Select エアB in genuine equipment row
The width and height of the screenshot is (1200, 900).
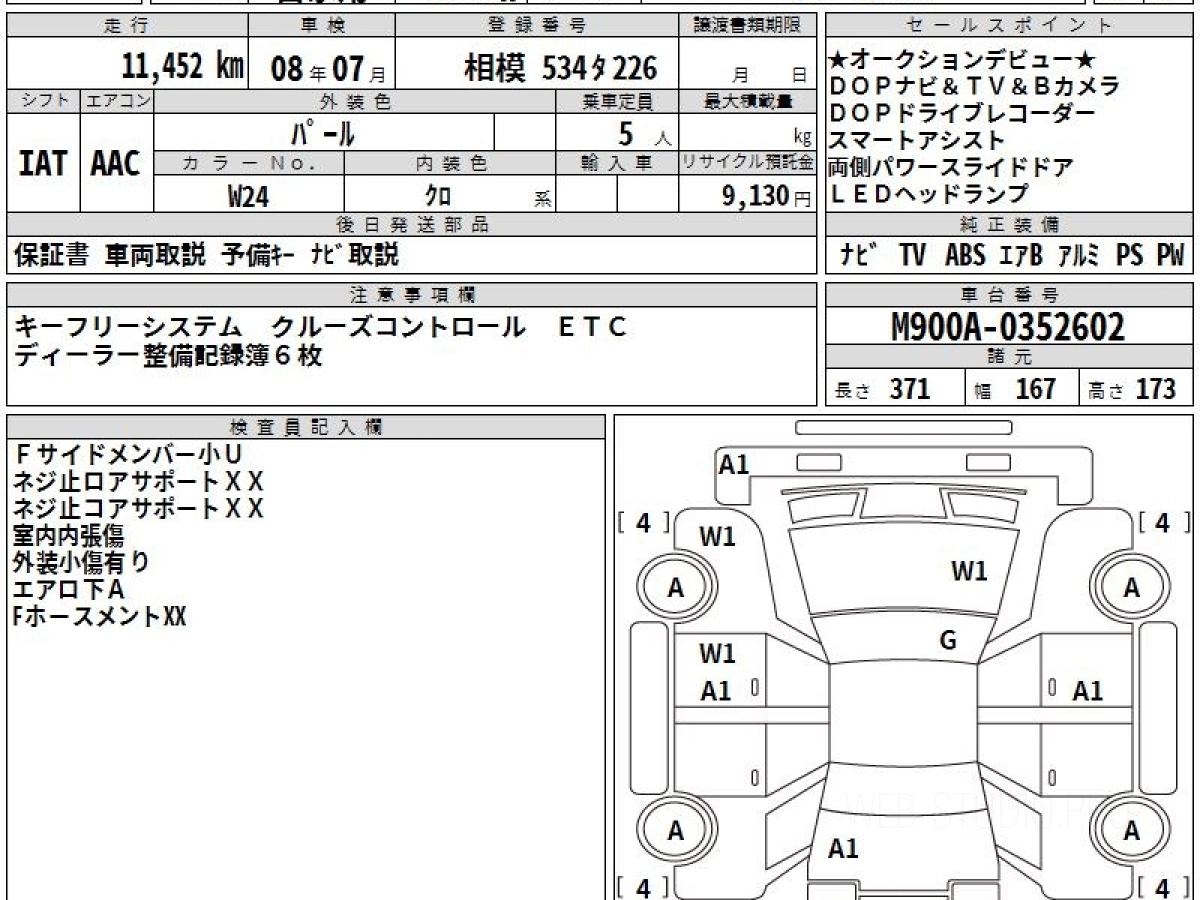[1021, 255]
